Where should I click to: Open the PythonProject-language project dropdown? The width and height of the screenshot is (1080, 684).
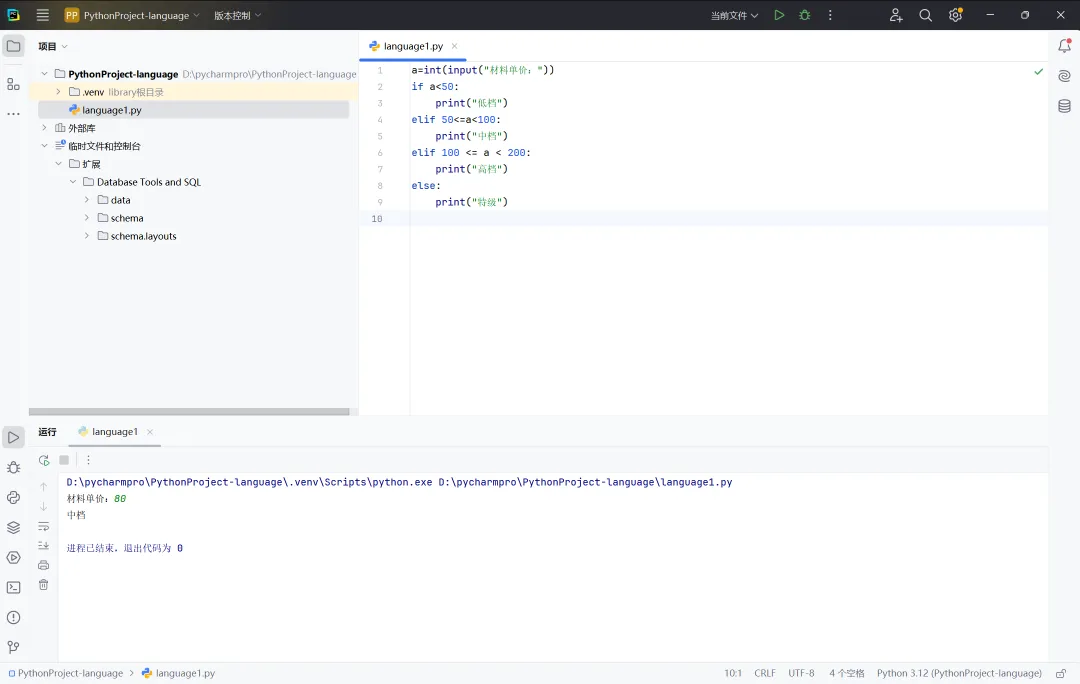coord(132,15)
